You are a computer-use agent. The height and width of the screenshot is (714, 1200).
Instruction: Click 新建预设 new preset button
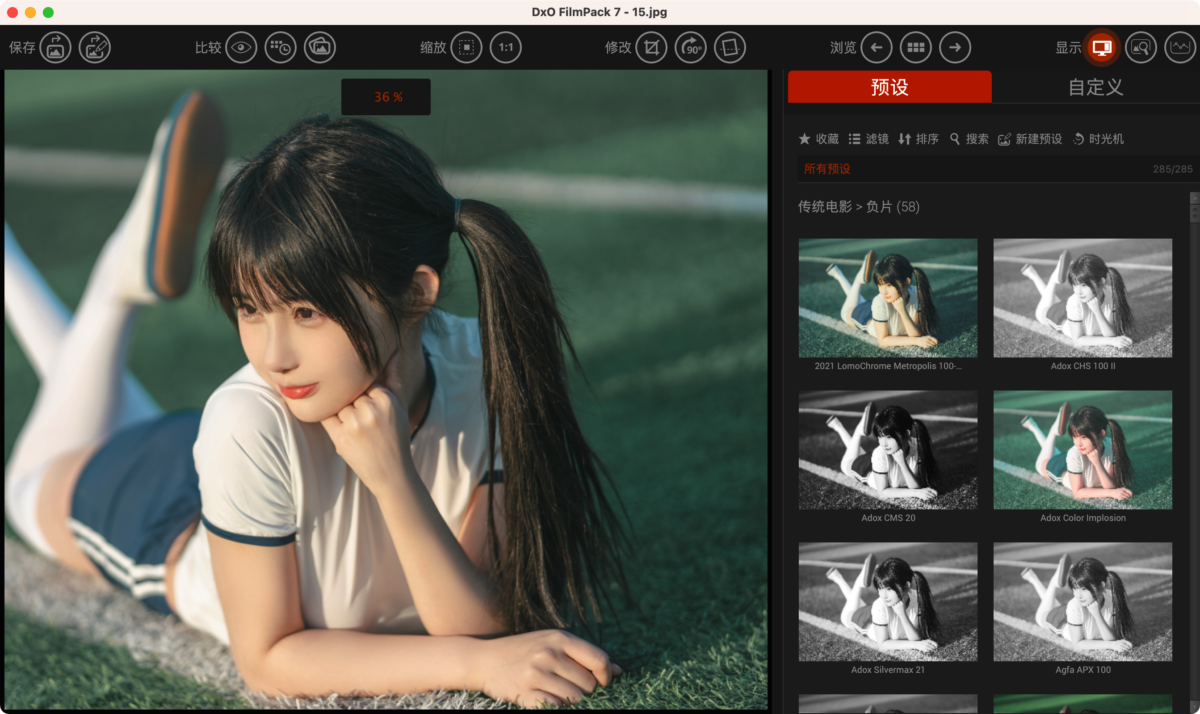[x=1030, y=139]
